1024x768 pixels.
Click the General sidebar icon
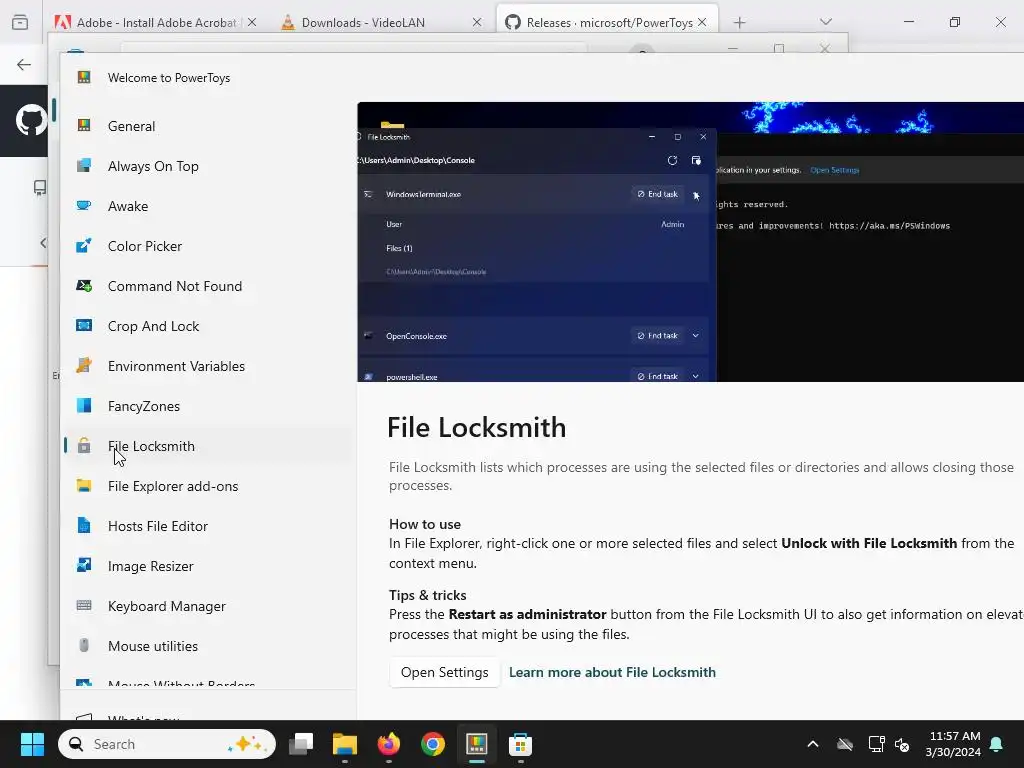click(84, 125)
